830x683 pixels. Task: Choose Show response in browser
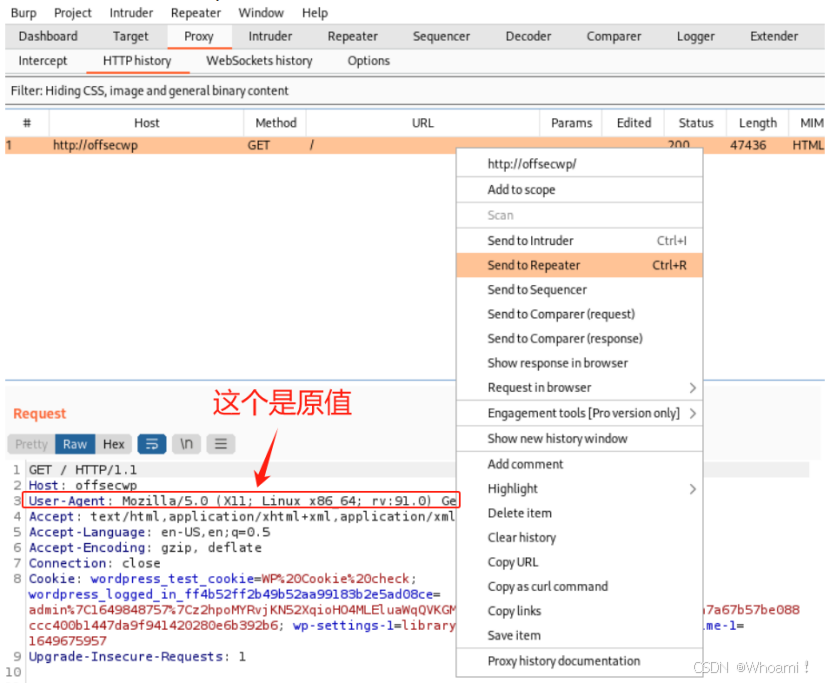click(580, 363)
